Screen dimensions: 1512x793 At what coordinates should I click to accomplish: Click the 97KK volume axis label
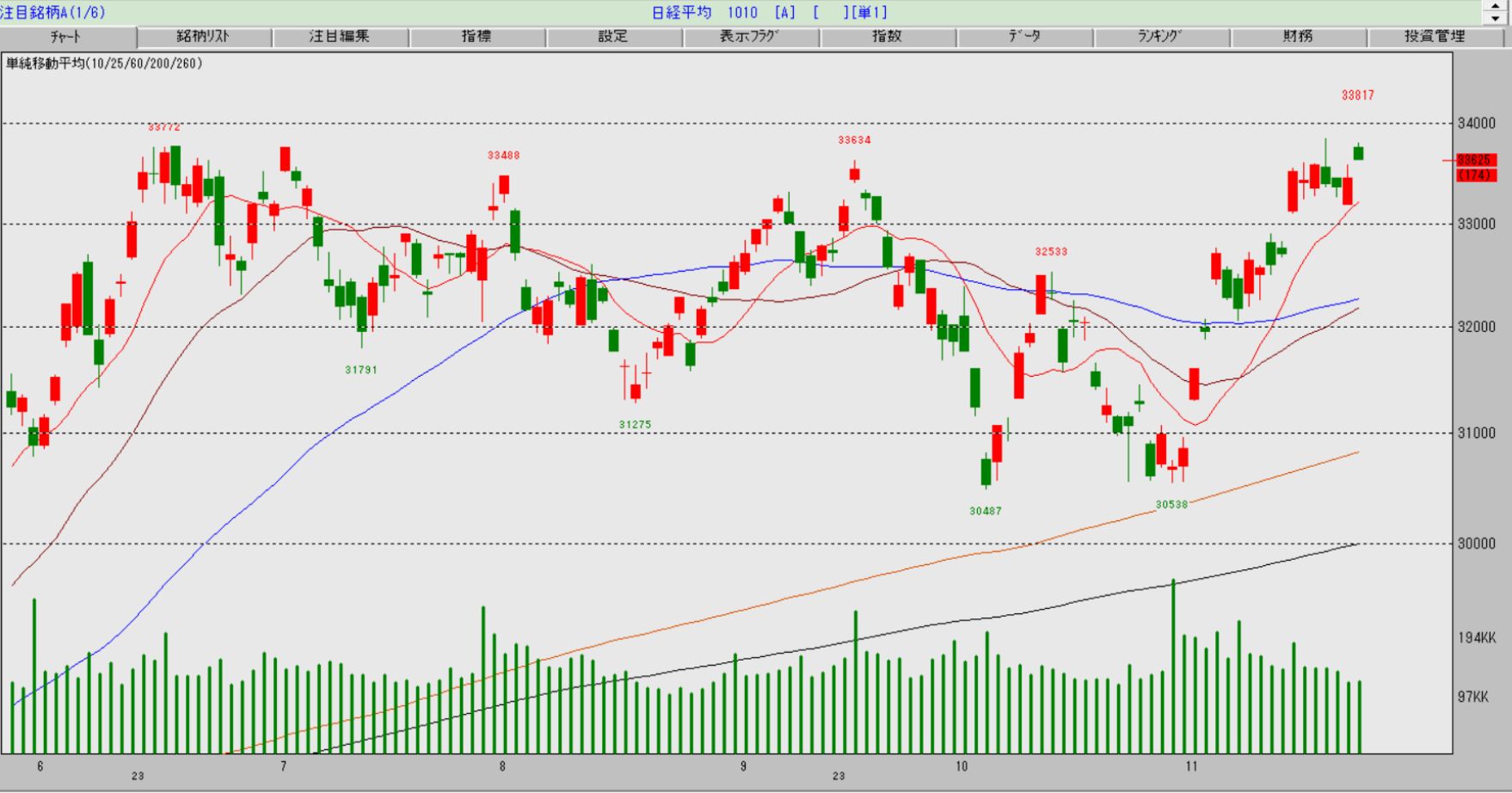(x=1473, y=697)
